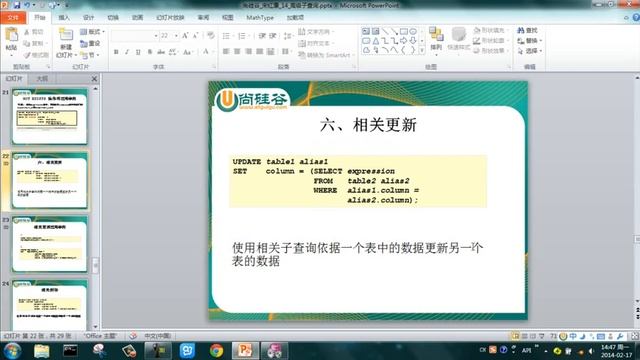Click the Reset (重设) slide button
Viewport: 640px width, 360px height.
pos(90,43)
